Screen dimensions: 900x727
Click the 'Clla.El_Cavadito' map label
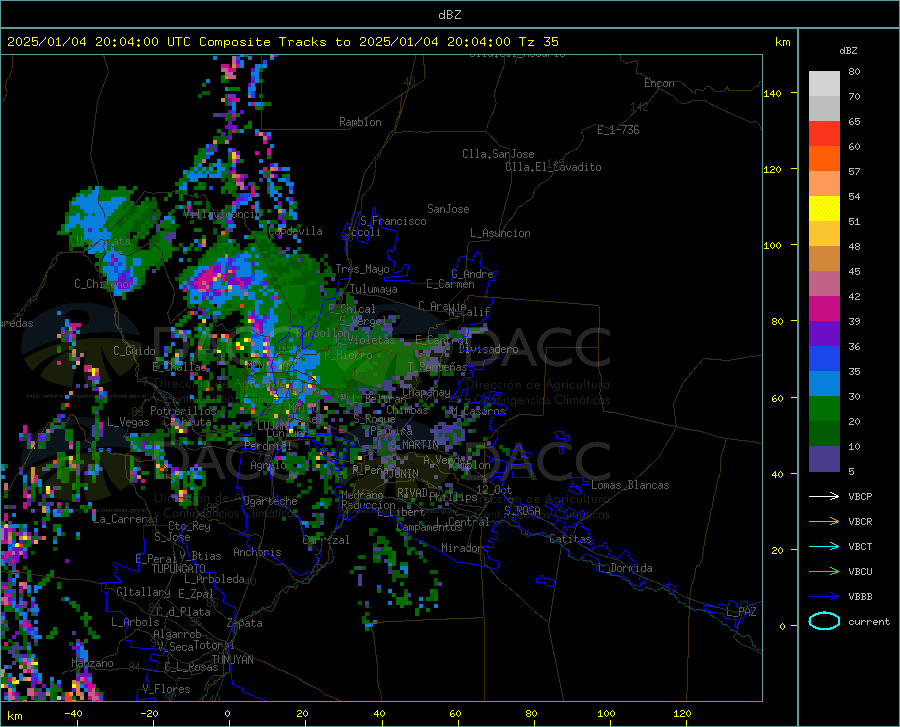point(553,167)
